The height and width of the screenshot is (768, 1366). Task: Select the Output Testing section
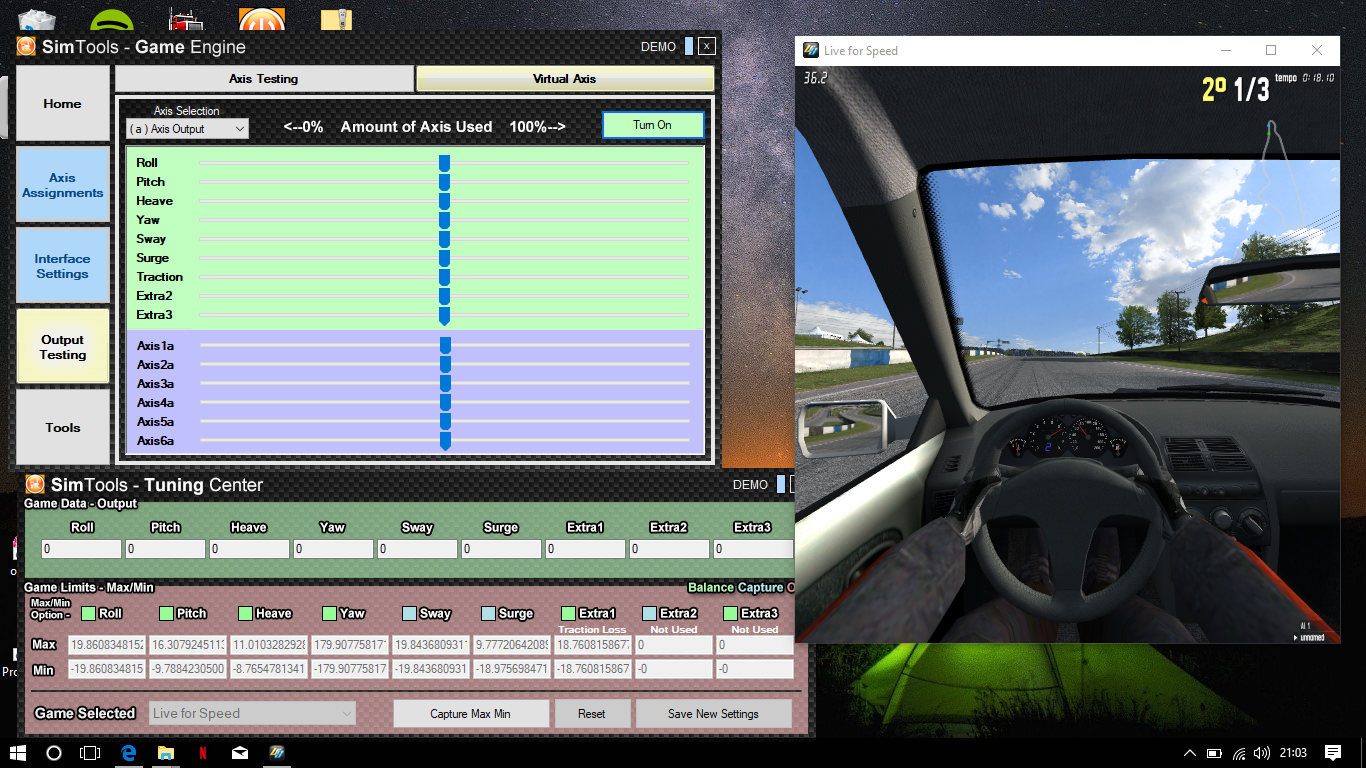pyautogui.click(x=63, y=347)
